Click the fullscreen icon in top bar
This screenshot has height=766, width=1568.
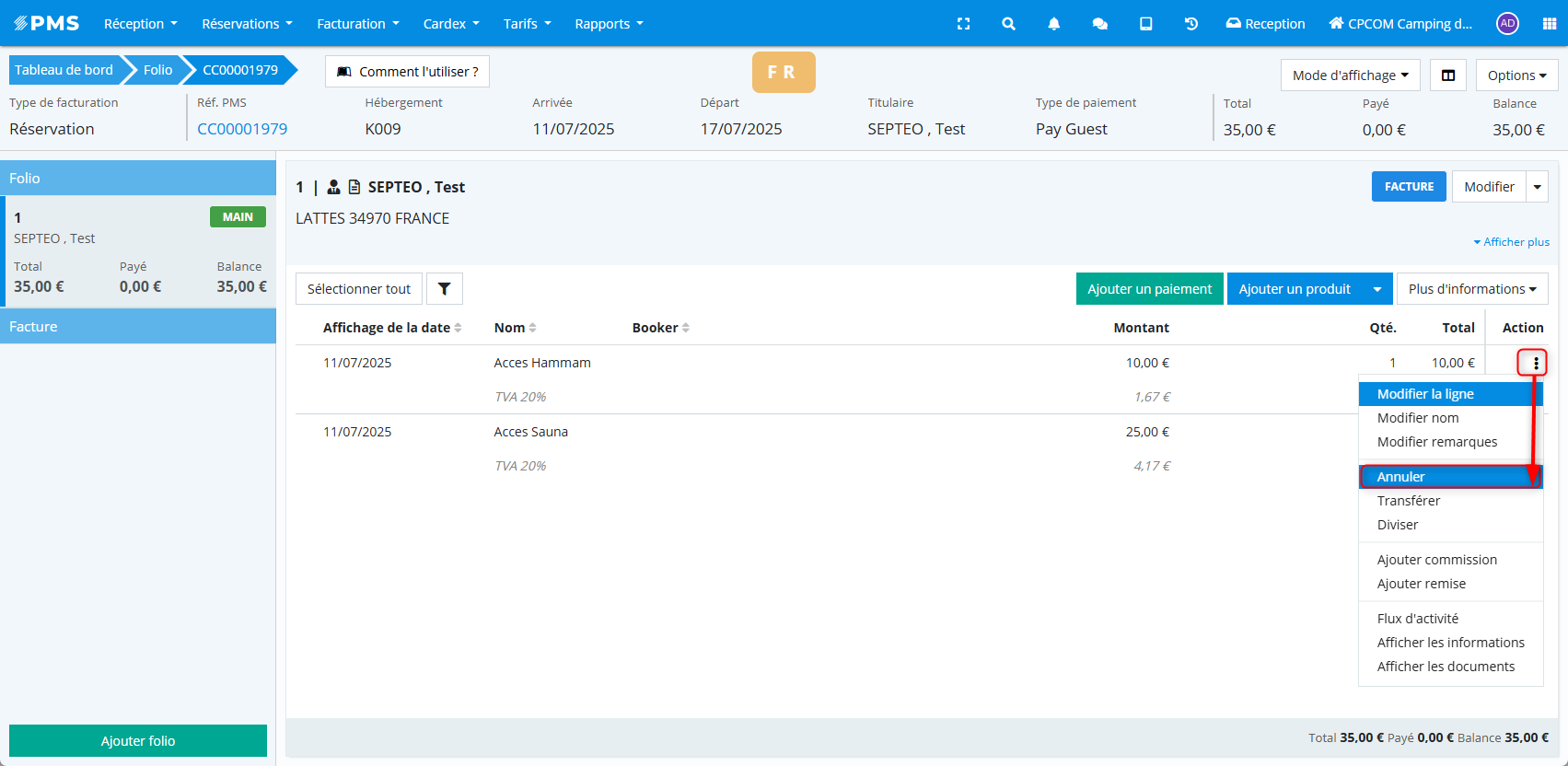(x=963, y=24)
